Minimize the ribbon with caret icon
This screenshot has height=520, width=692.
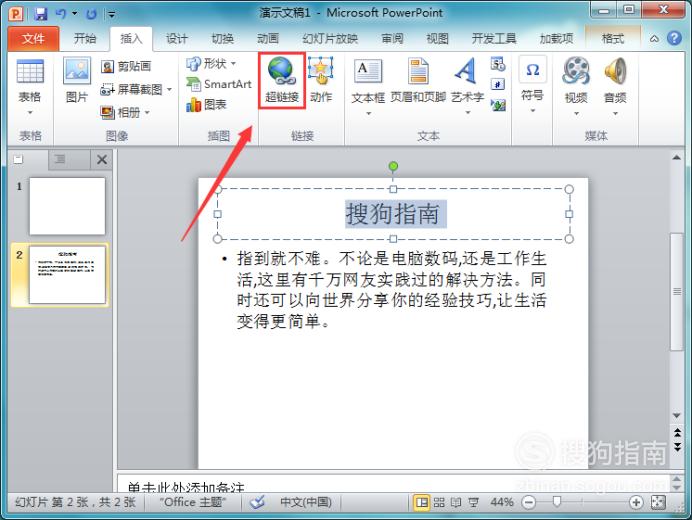[654, 39]
